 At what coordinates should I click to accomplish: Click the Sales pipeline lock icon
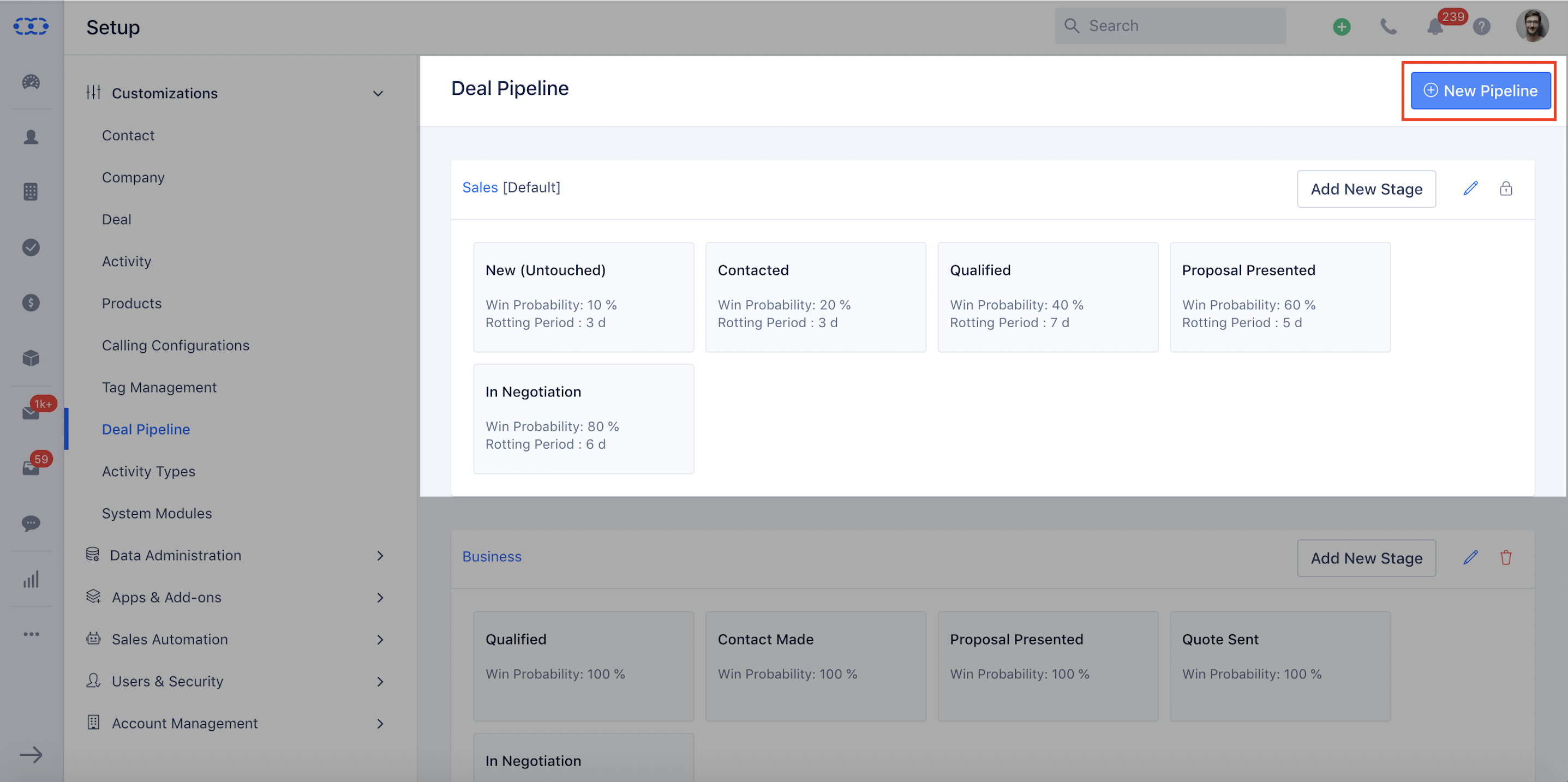[1506, 189]
